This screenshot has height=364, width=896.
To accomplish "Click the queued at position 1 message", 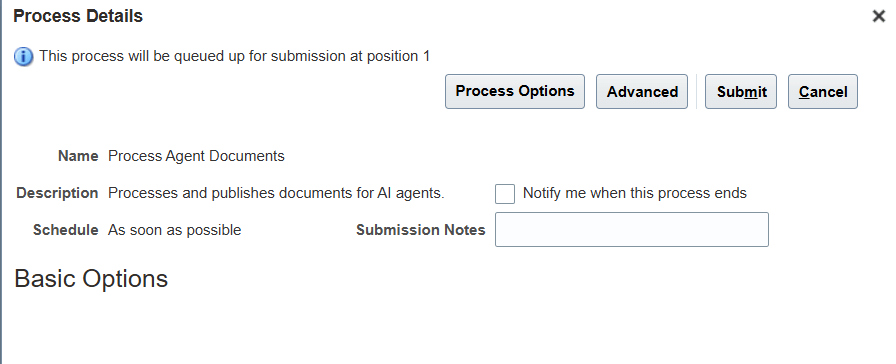I will (234, 56).
